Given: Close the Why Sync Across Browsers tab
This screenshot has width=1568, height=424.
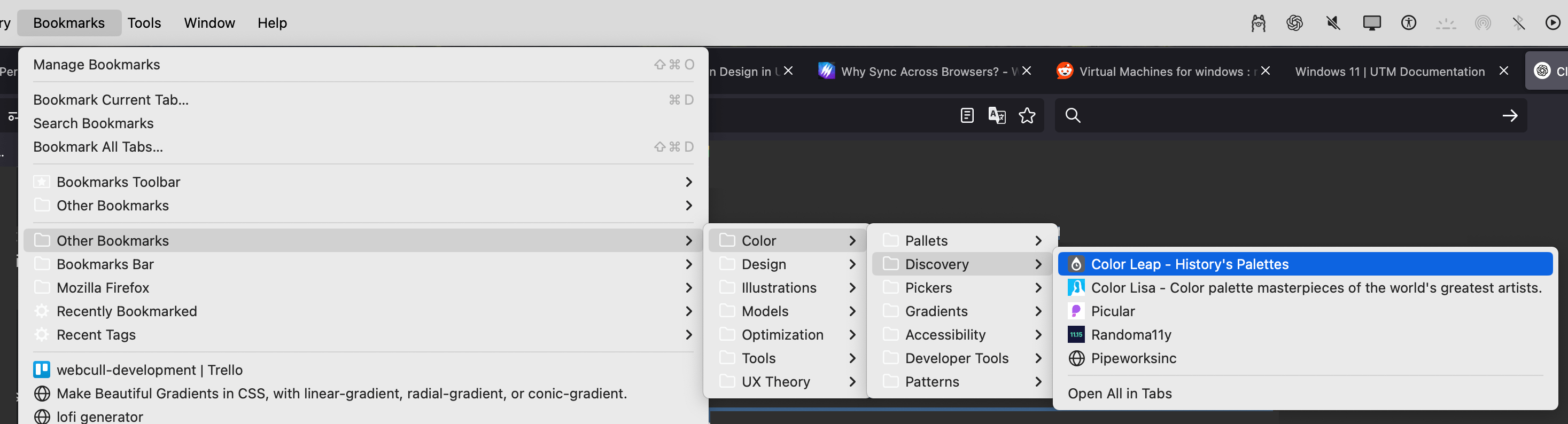Looking at the screenshot, I should [1026, 71].
